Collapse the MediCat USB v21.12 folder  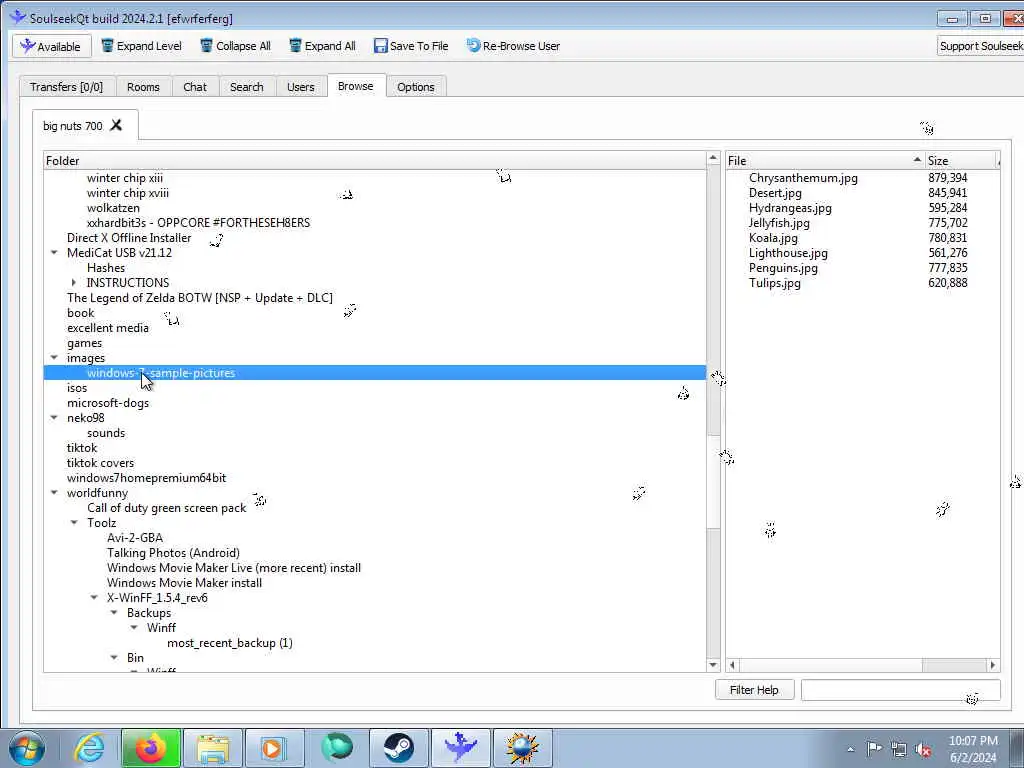pos(54,253)
